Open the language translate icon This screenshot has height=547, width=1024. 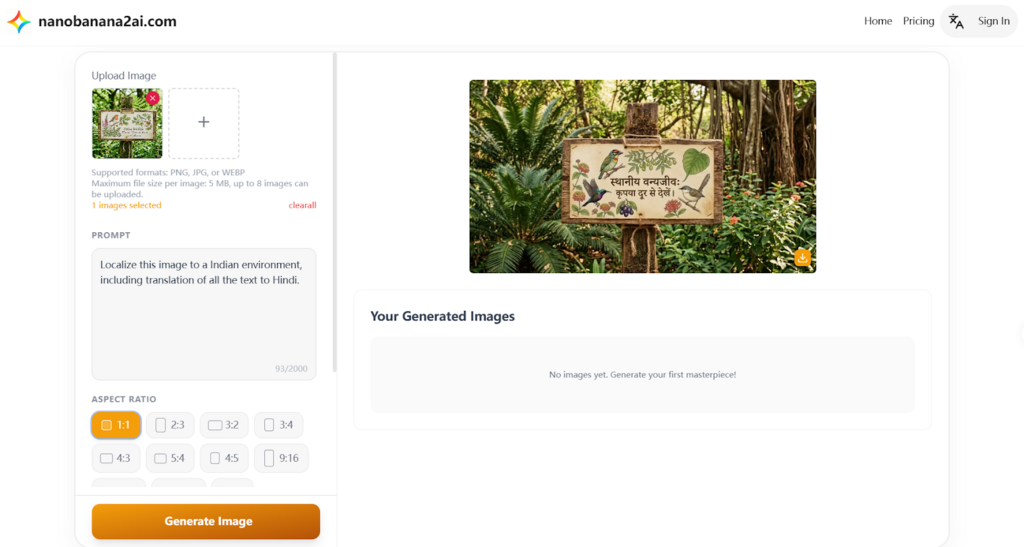tap(956, 22)
